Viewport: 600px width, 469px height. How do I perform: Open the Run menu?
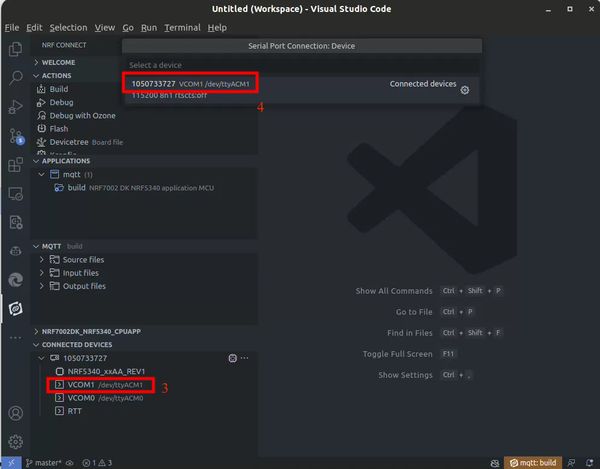pyautogui.click(x=148, y=28)
